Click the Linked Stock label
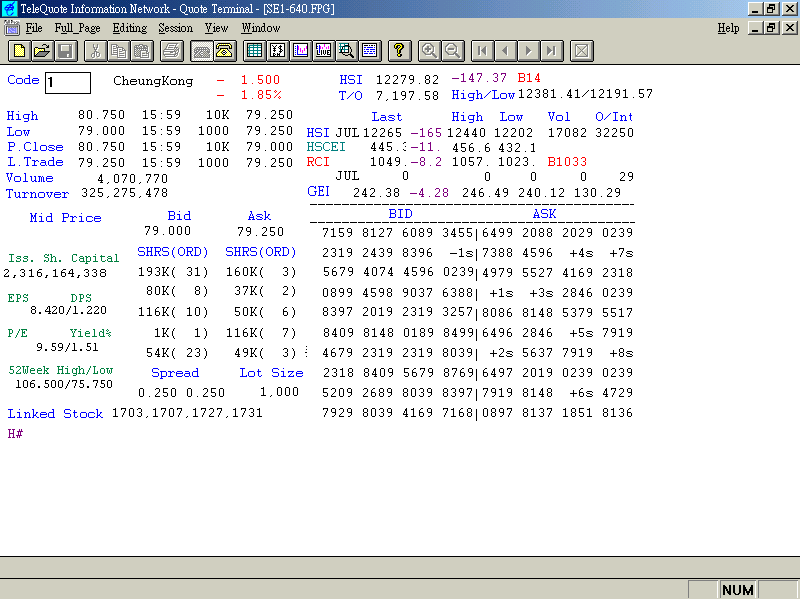The height and width of the screenshot is (600, 800). coord(55,414)
